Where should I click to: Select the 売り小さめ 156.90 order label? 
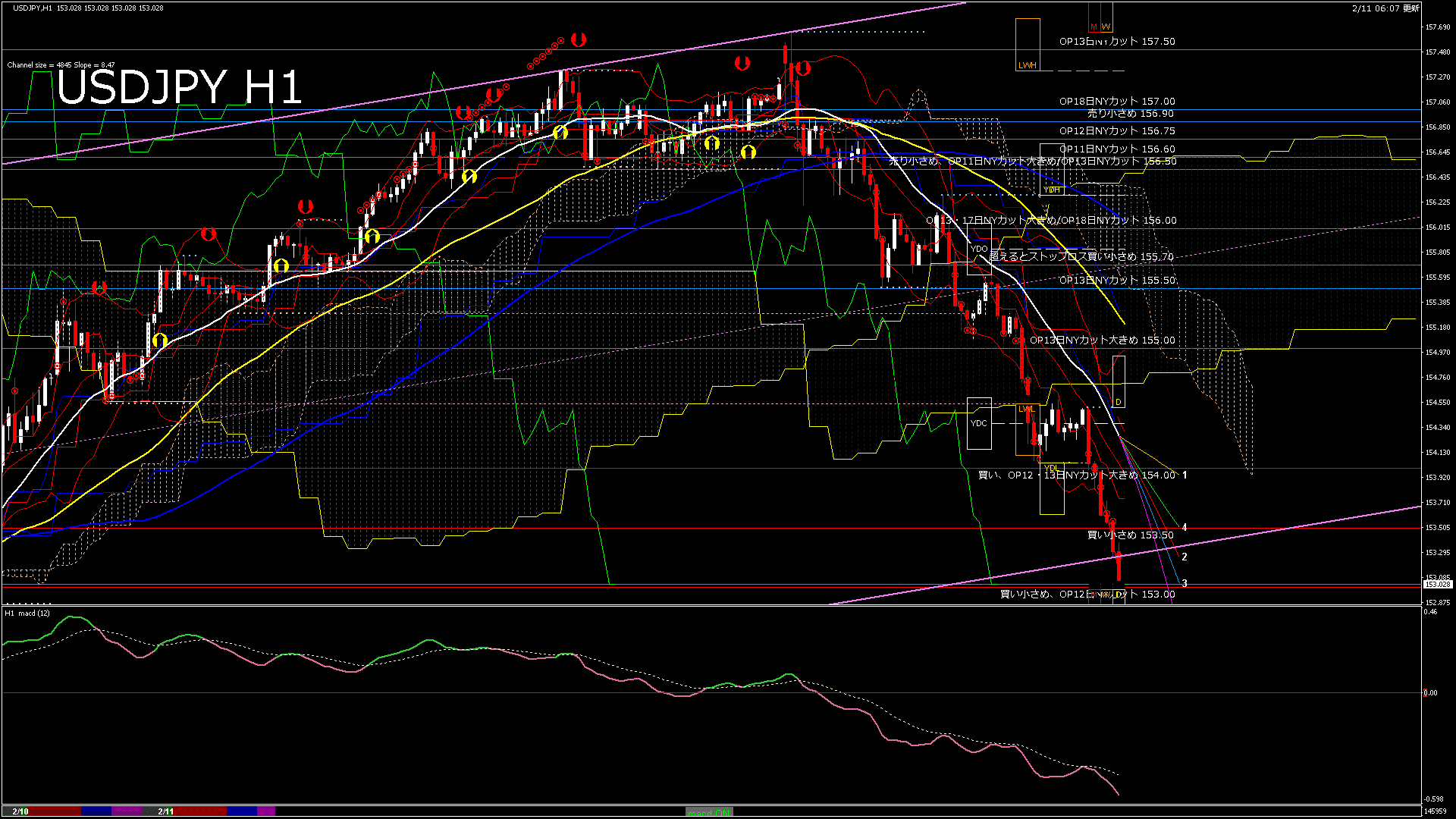1130,114
